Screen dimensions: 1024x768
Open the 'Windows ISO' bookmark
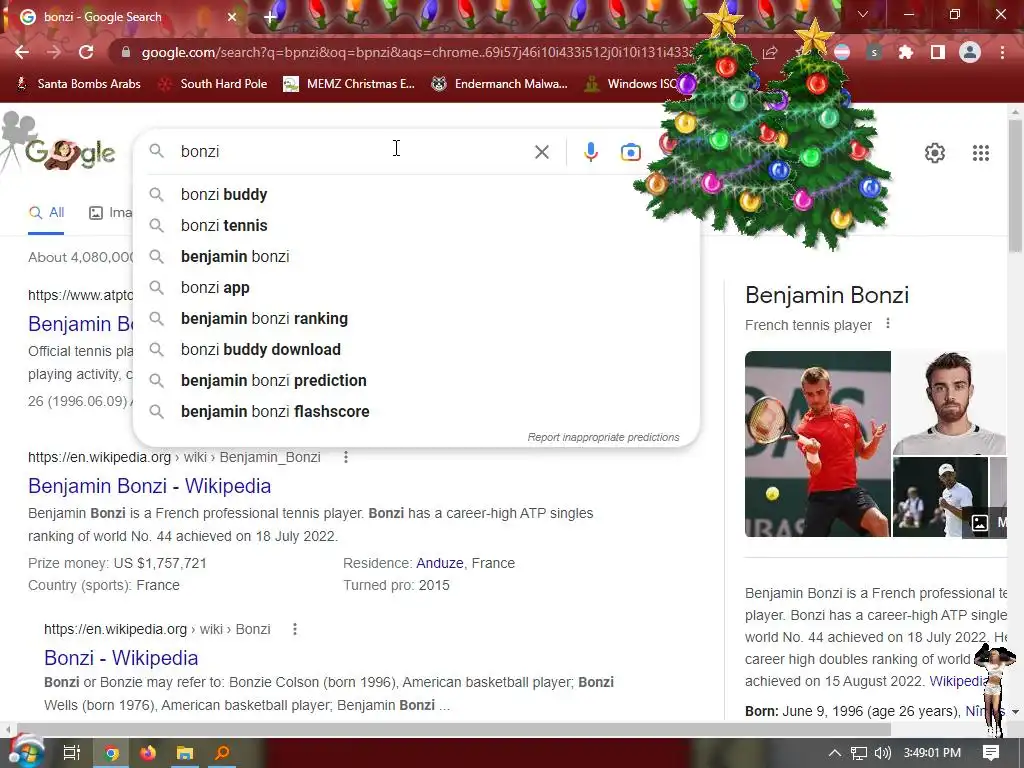[x=632, y=84]
